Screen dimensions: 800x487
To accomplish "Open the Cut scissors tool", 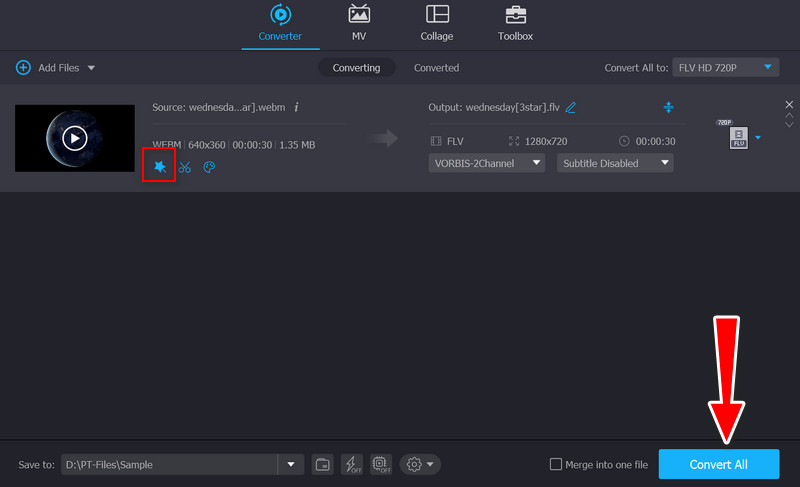I will click(185, 167).
